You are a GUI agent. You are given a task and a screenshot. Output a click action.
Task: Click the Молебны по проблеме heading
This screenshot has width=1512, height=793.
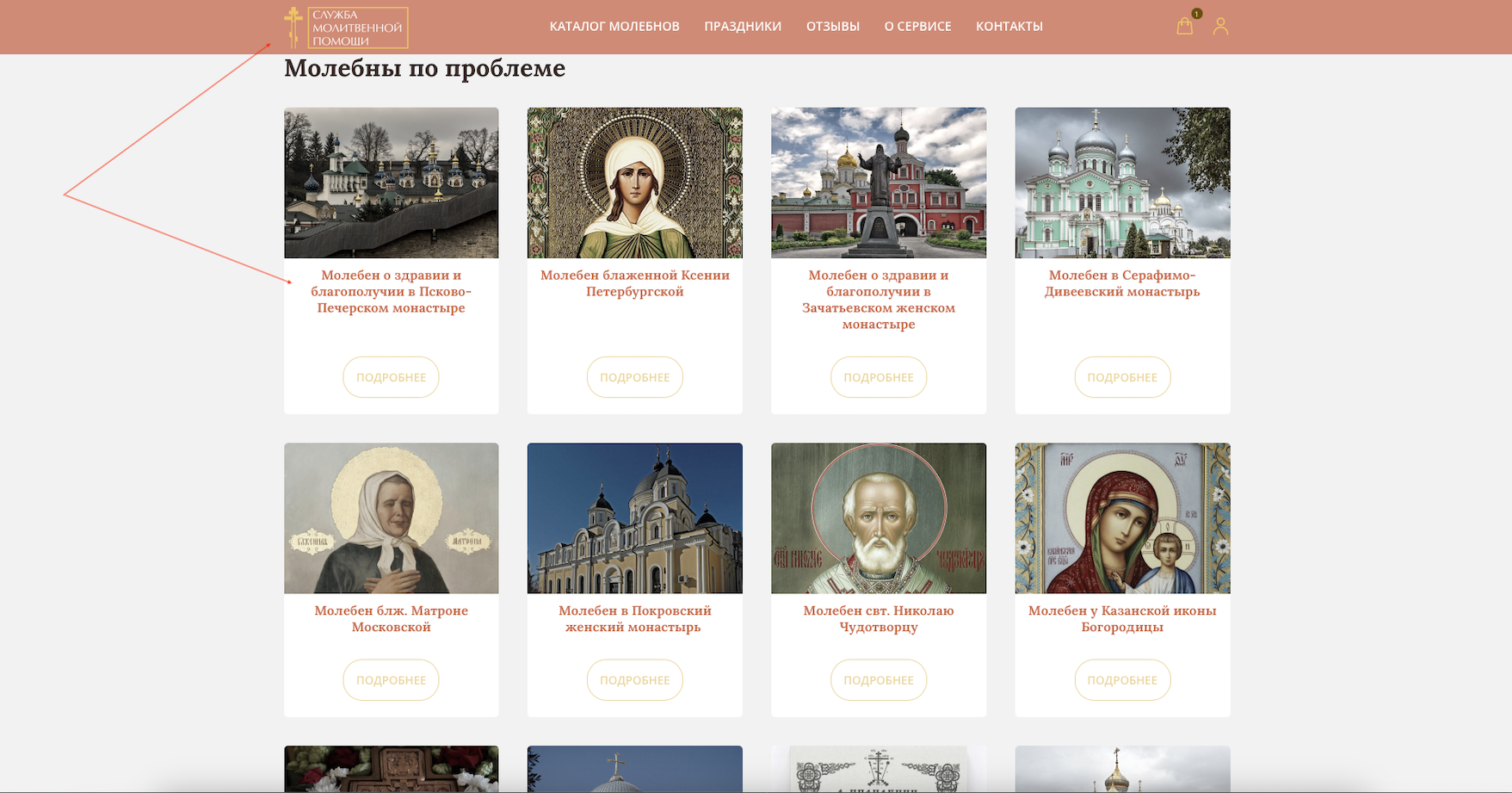coord(424,68)
